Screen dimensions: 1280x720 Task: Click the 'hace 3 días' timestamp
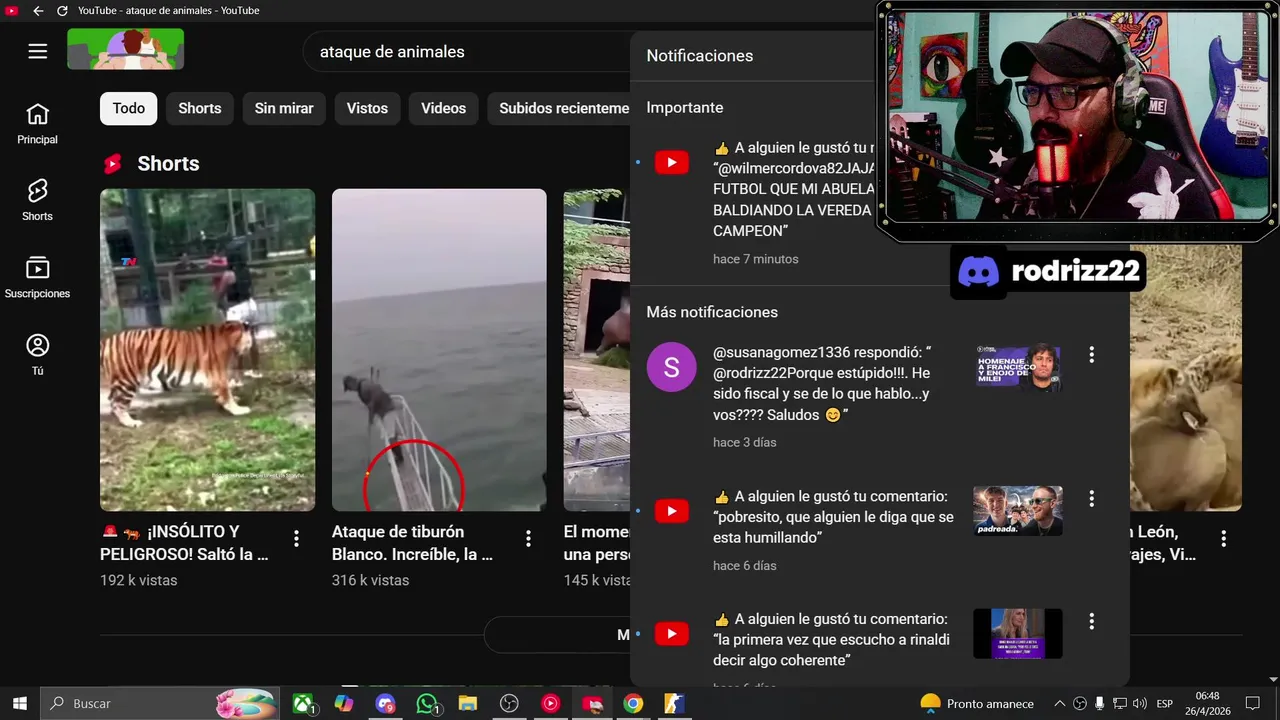click(745, 442)
